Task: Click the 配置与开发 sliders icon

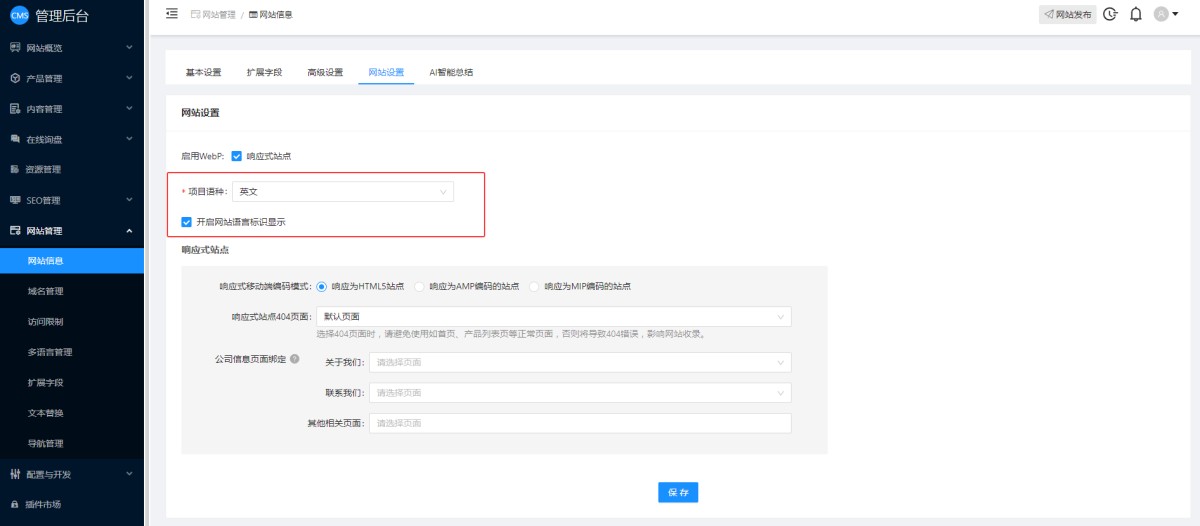Action: 15,474
